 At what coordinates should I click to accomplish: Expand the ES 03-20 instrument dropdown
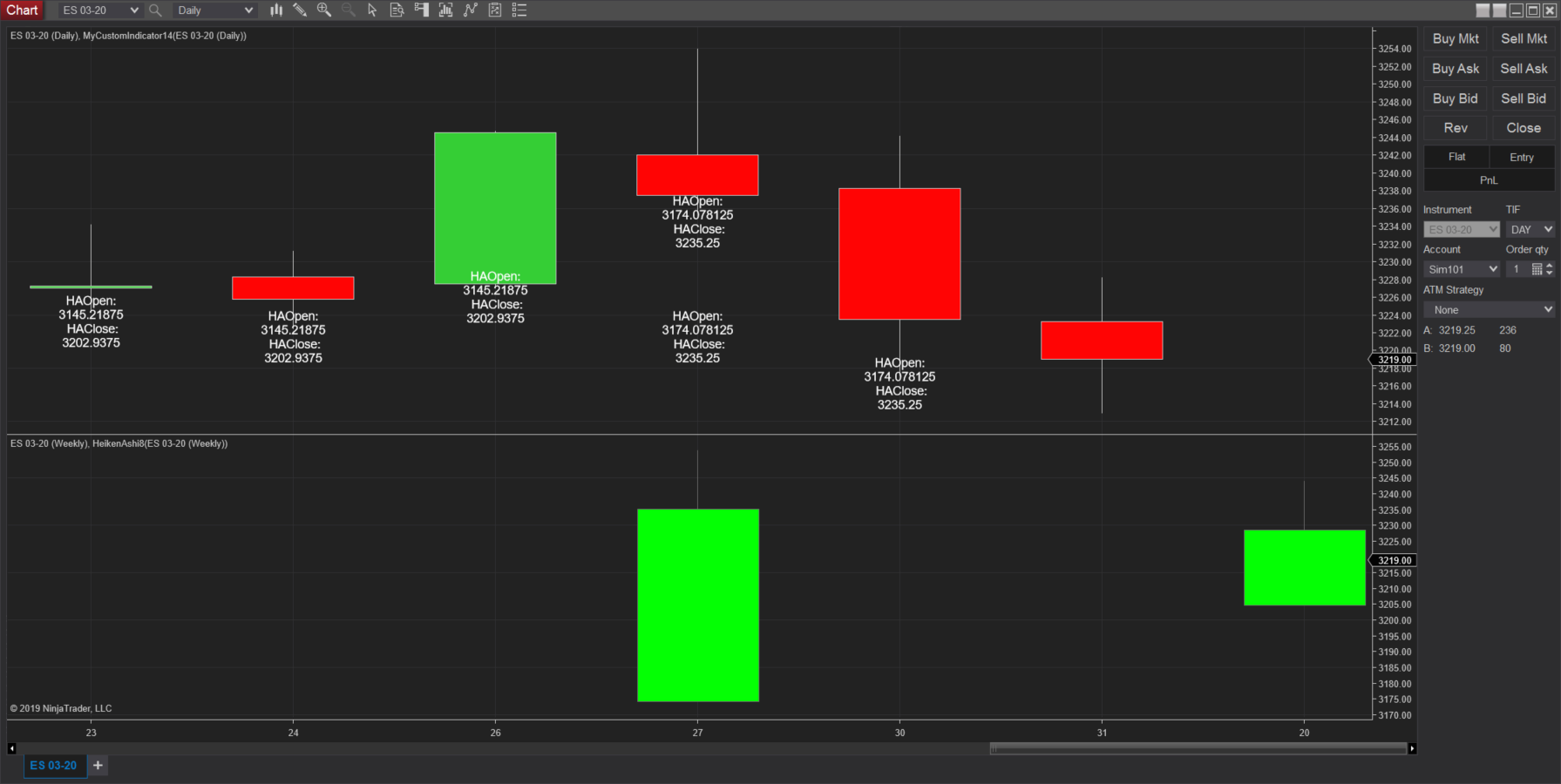click(x=100, y=10)
